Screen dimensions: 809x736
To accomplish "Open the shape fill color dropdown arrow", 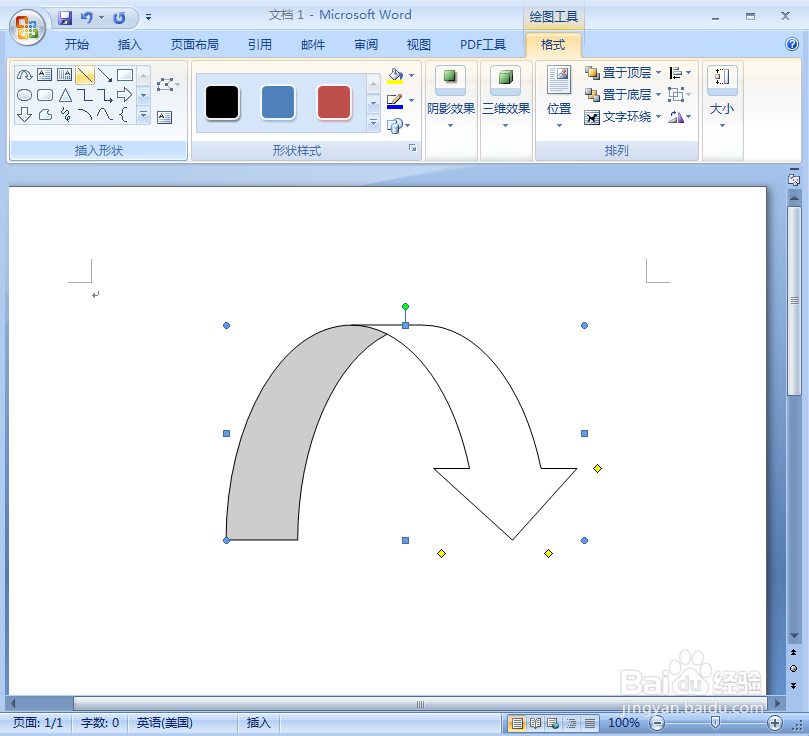I will pyautogui.click(x=411, y=76).
